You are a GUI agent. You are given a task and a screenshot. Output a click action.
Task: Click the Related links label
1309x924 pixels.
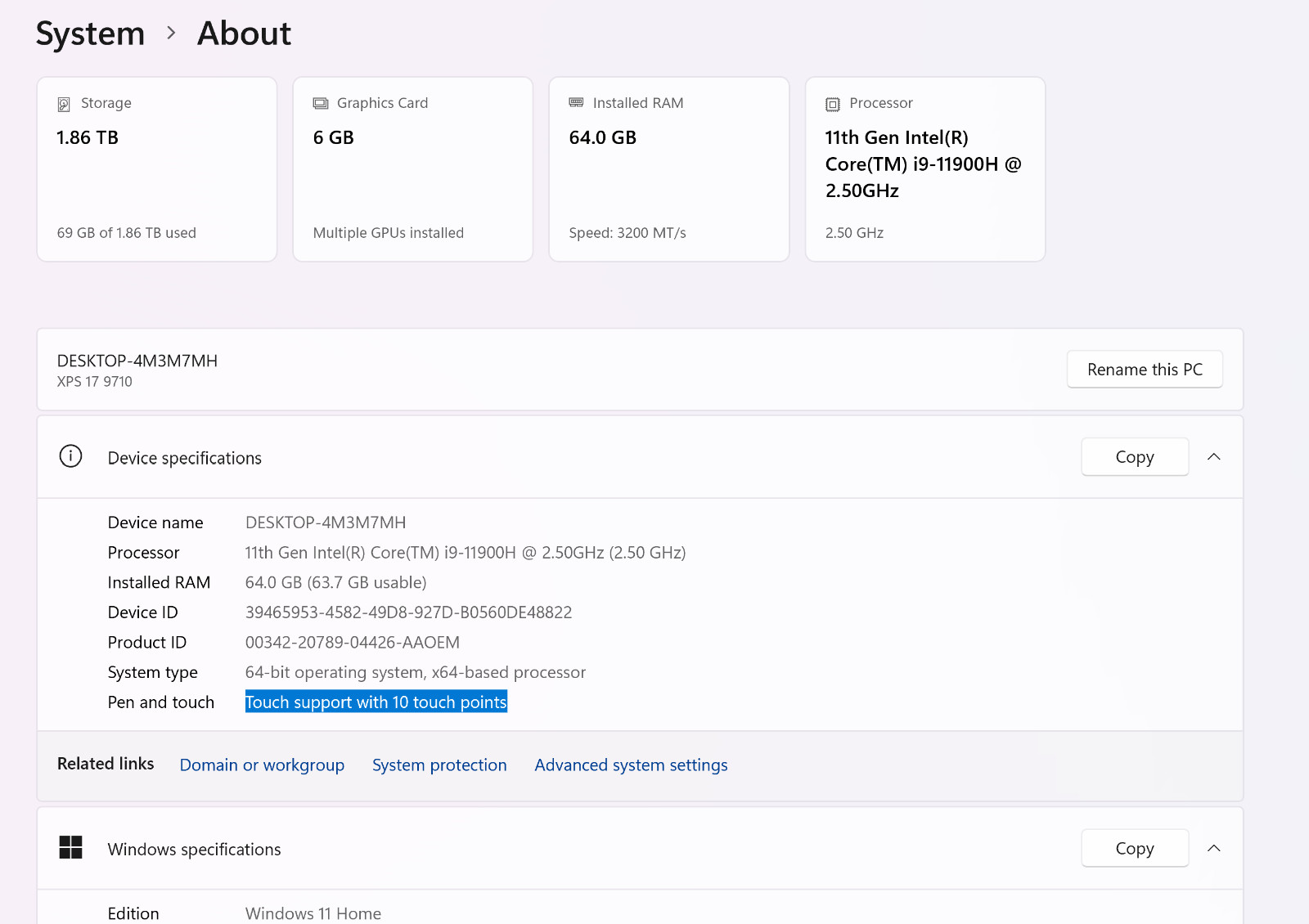pos(106,764)
